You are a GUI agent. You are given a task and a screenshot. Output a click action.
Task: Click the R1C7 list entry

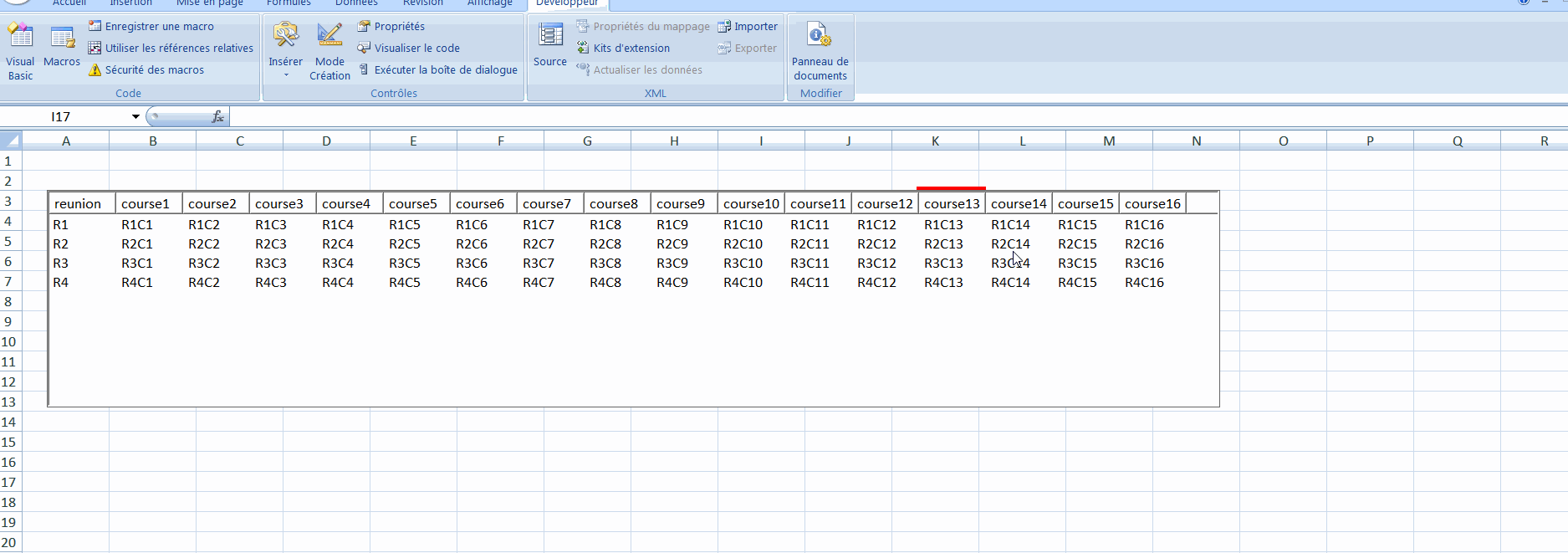point(539,224)
